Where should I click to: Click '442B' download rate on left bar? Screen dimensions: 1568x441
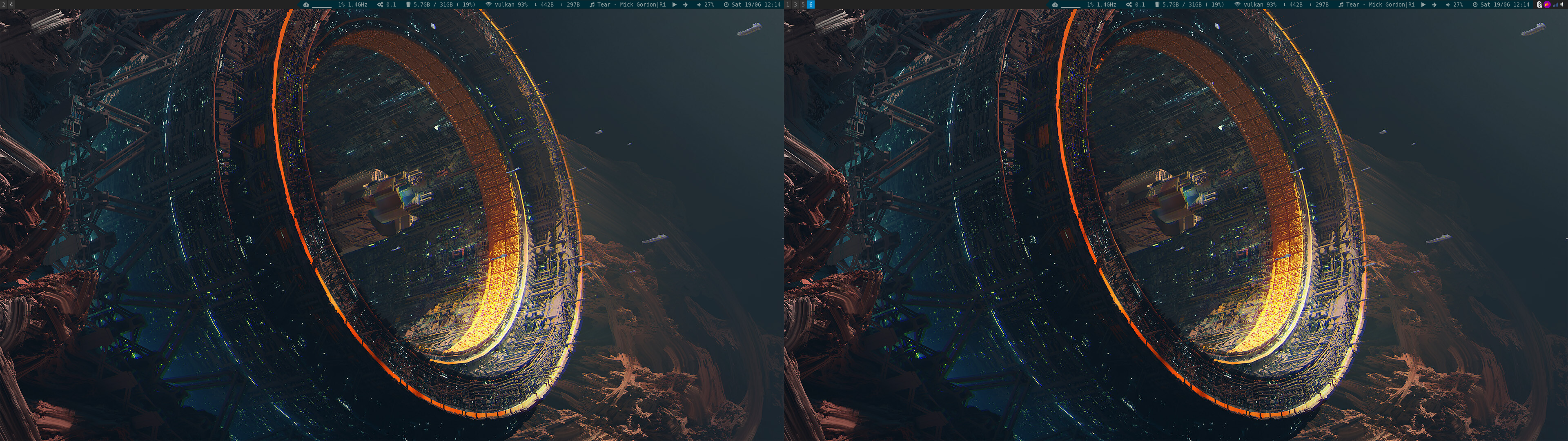[x=547, y=5]
